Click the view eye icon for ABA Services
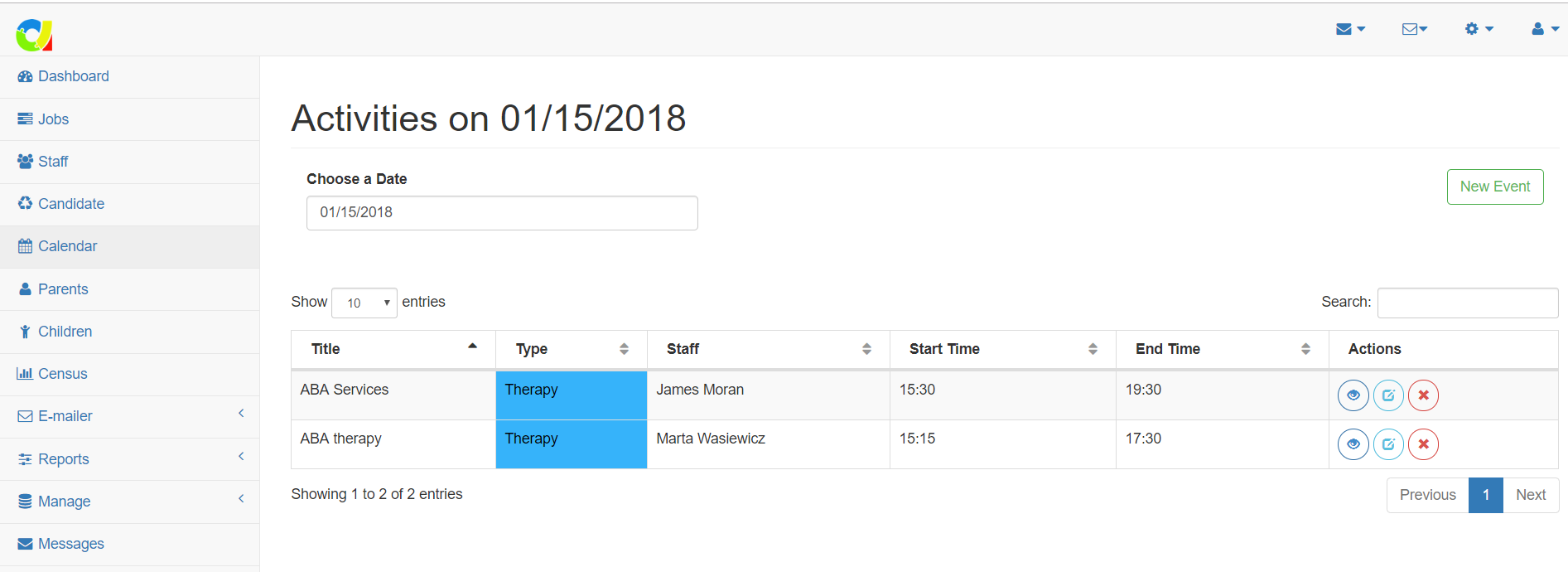This screenshot has height=572, width=1568. point(1353,395)
